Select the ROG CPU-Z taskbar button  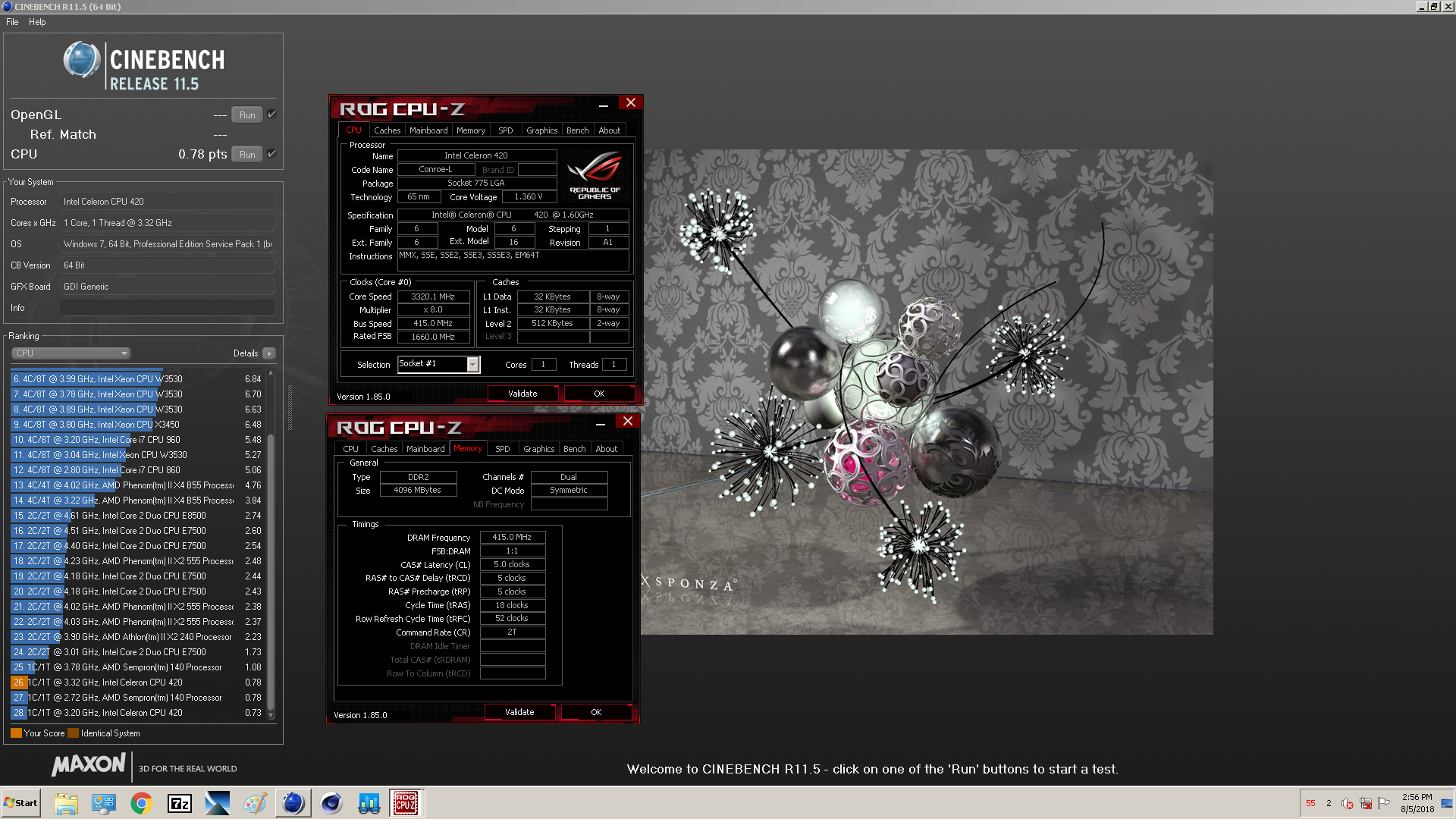[x=406, y=803]
